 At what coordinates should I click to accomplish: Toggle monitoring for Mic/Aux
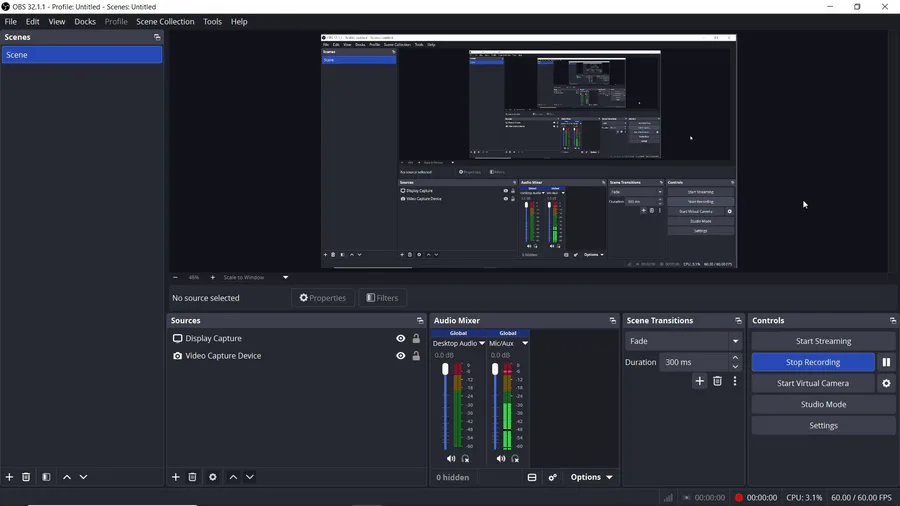[515, 458]
